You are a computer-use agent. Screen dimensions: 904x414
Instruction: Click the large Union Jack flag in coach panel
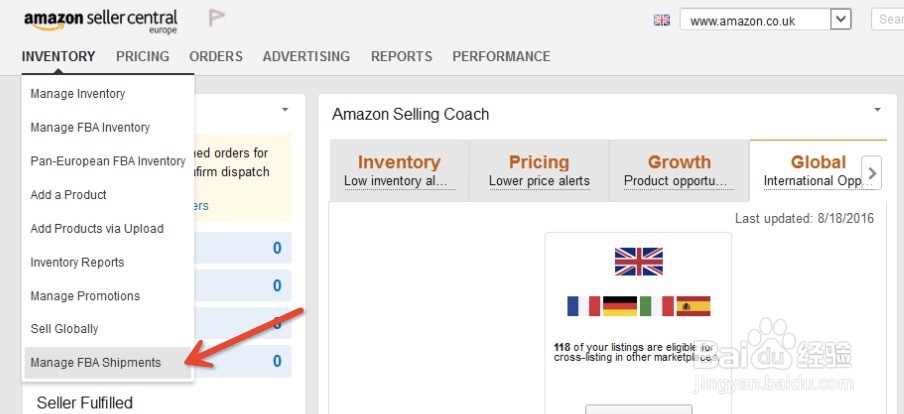[x=638, y=262]
